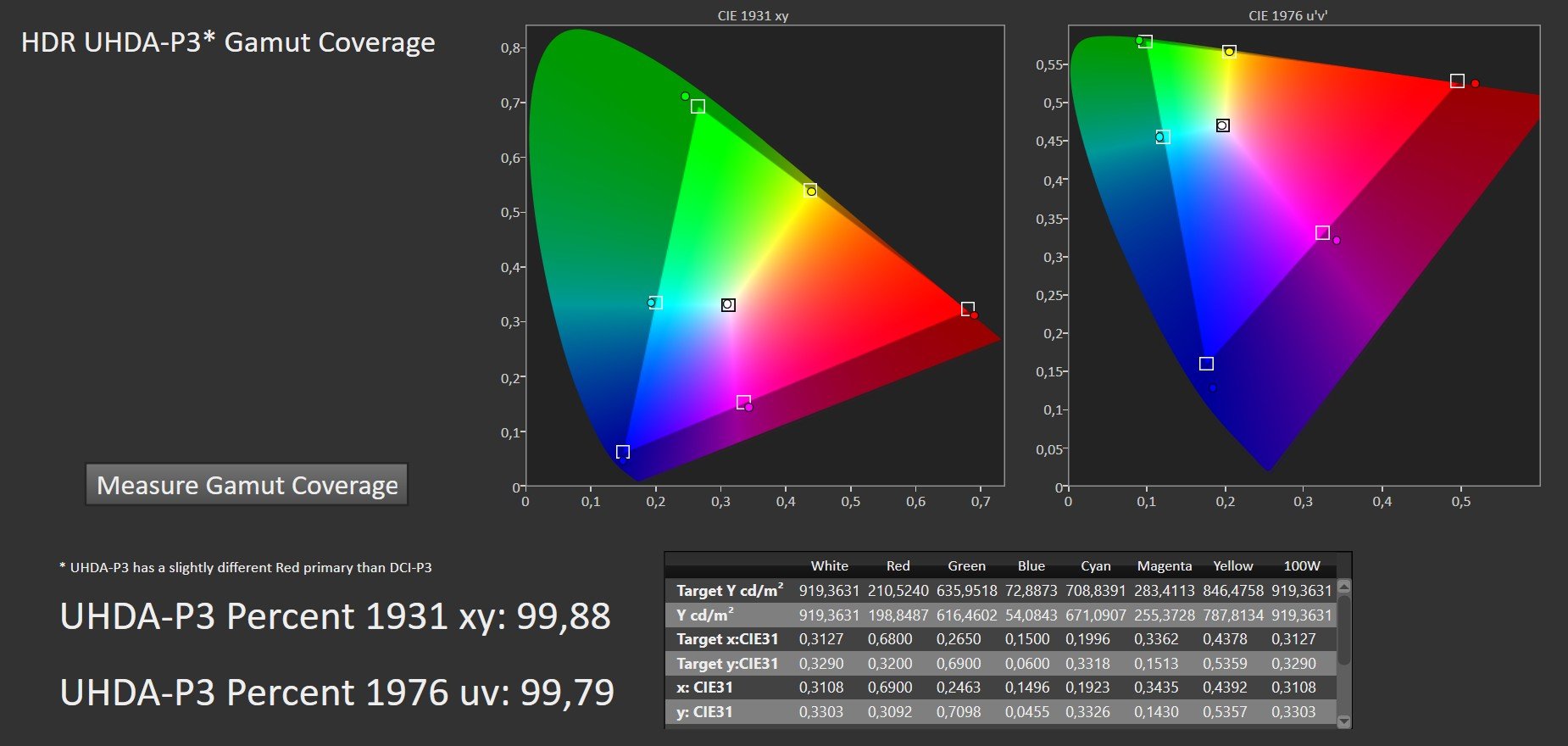Select the Blue measured y value 0,0455
Screen dimensions: 1568x746
click(x=1026, y=712)
